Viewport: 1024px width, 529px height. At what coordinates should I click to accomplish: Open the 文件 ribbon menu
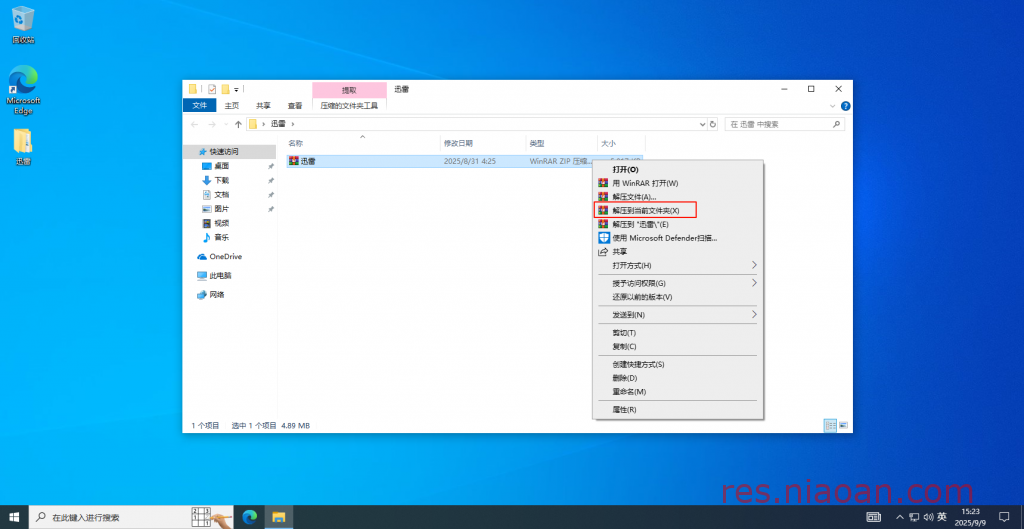point(199,105)
